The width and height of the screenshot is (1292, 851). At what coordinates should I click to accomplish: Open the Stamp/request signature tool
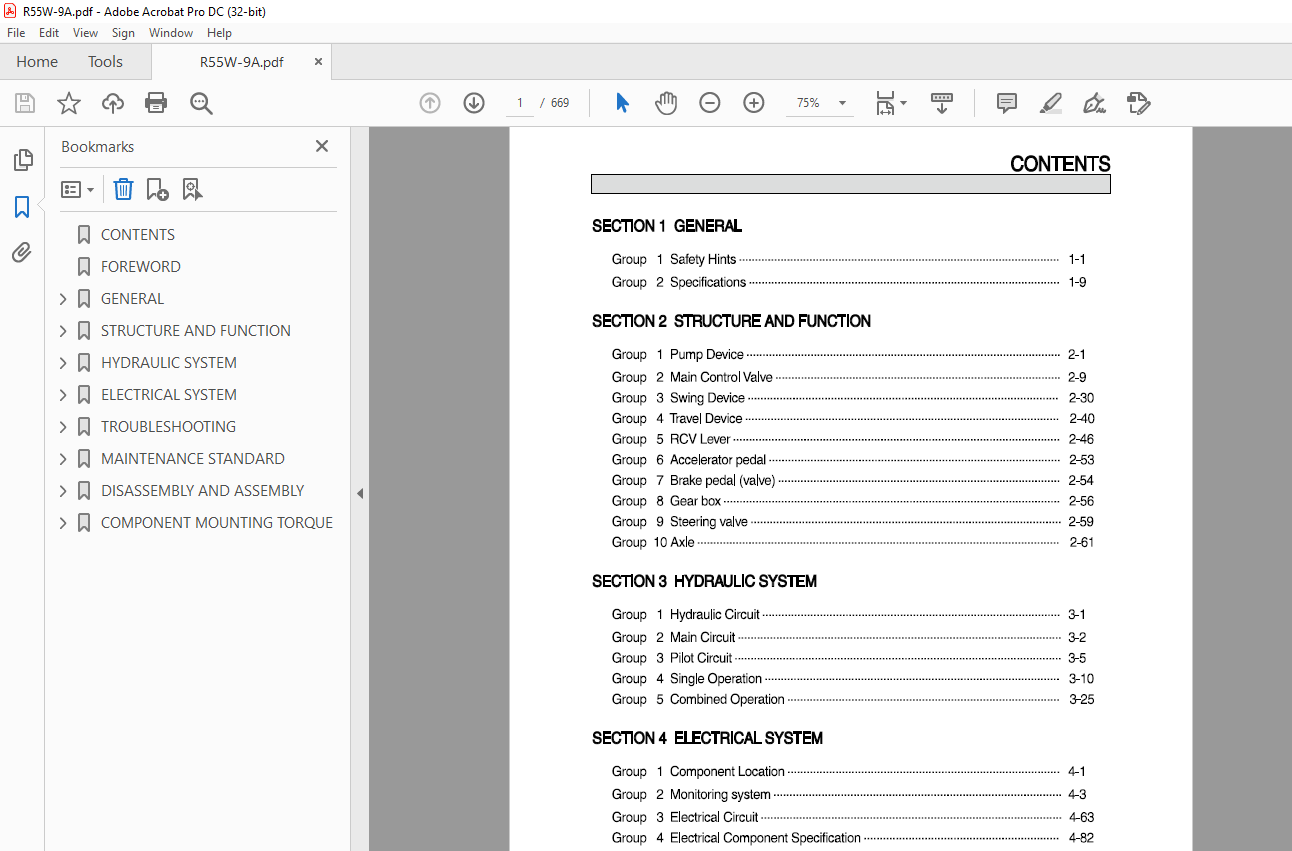[1138, 103]
